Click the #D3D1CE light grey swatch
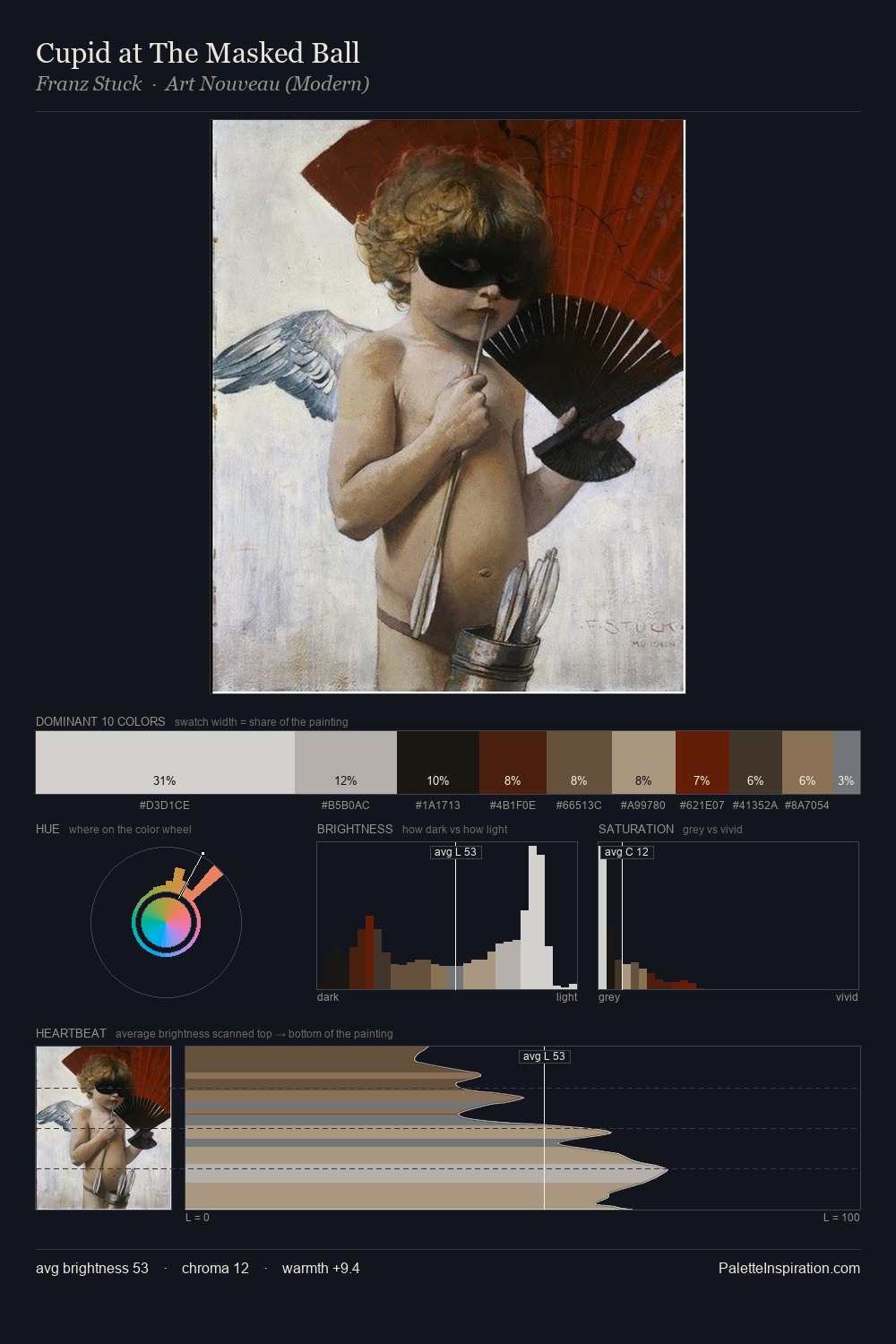Screen dimensions: 896x1344 coord(165,762)
